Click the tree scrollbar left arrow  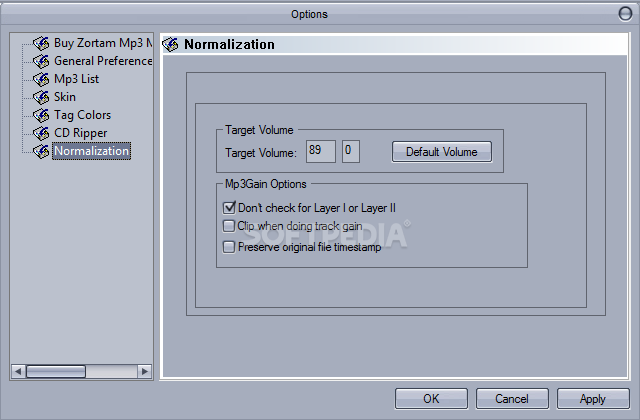18,371
